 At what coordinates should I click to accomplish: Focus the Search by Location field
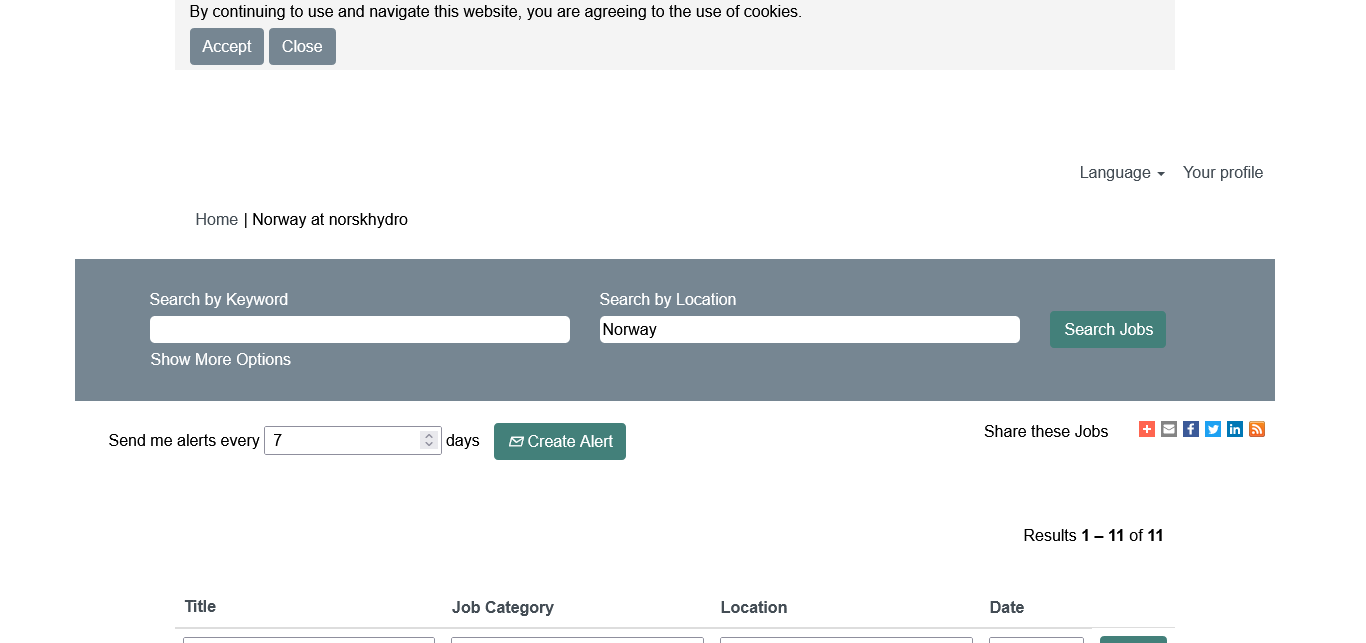pos(810,330)
